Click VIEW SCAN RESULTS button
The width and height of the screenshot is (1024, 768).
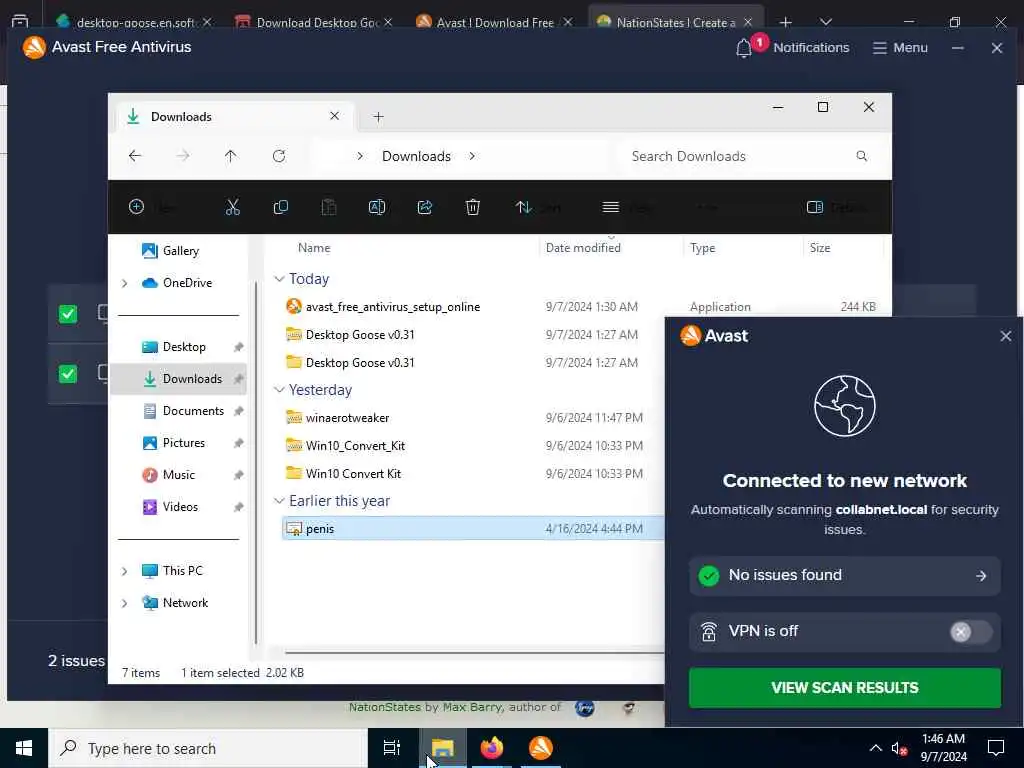(x=844, y=688)
